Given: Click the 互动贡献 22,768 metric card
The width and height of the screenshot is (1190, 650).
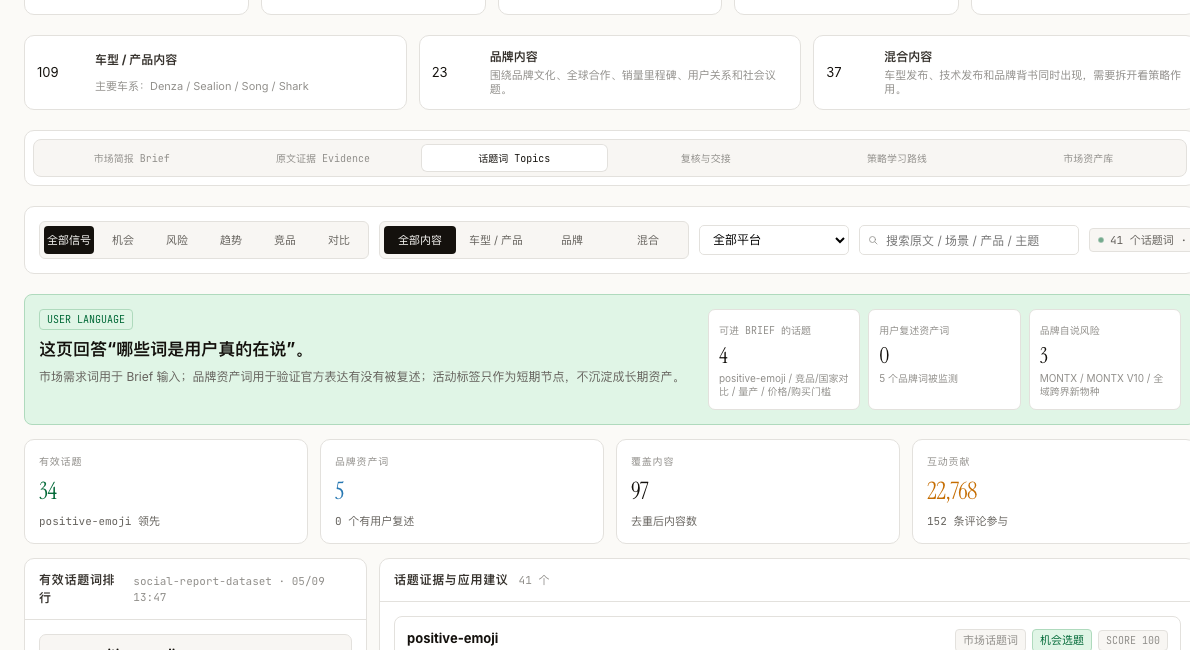Looking at the screenshot, I should pos(1053,491).
